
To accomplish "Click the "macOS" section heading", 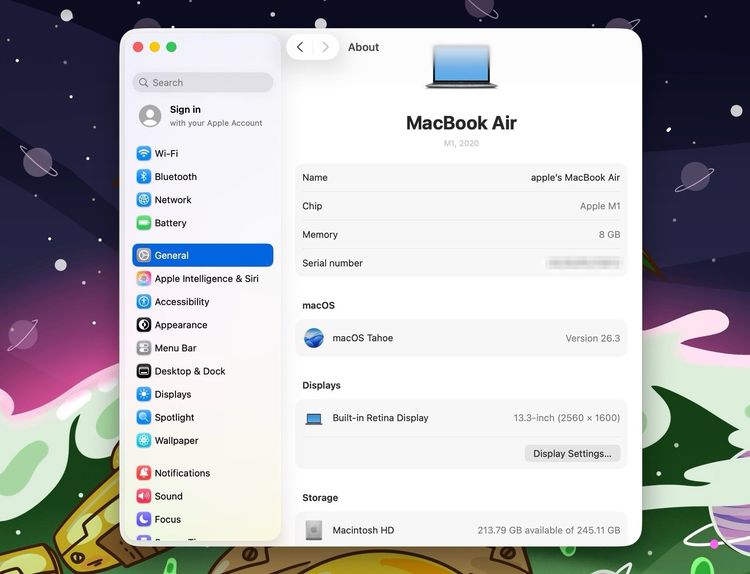I will point(319,305).
